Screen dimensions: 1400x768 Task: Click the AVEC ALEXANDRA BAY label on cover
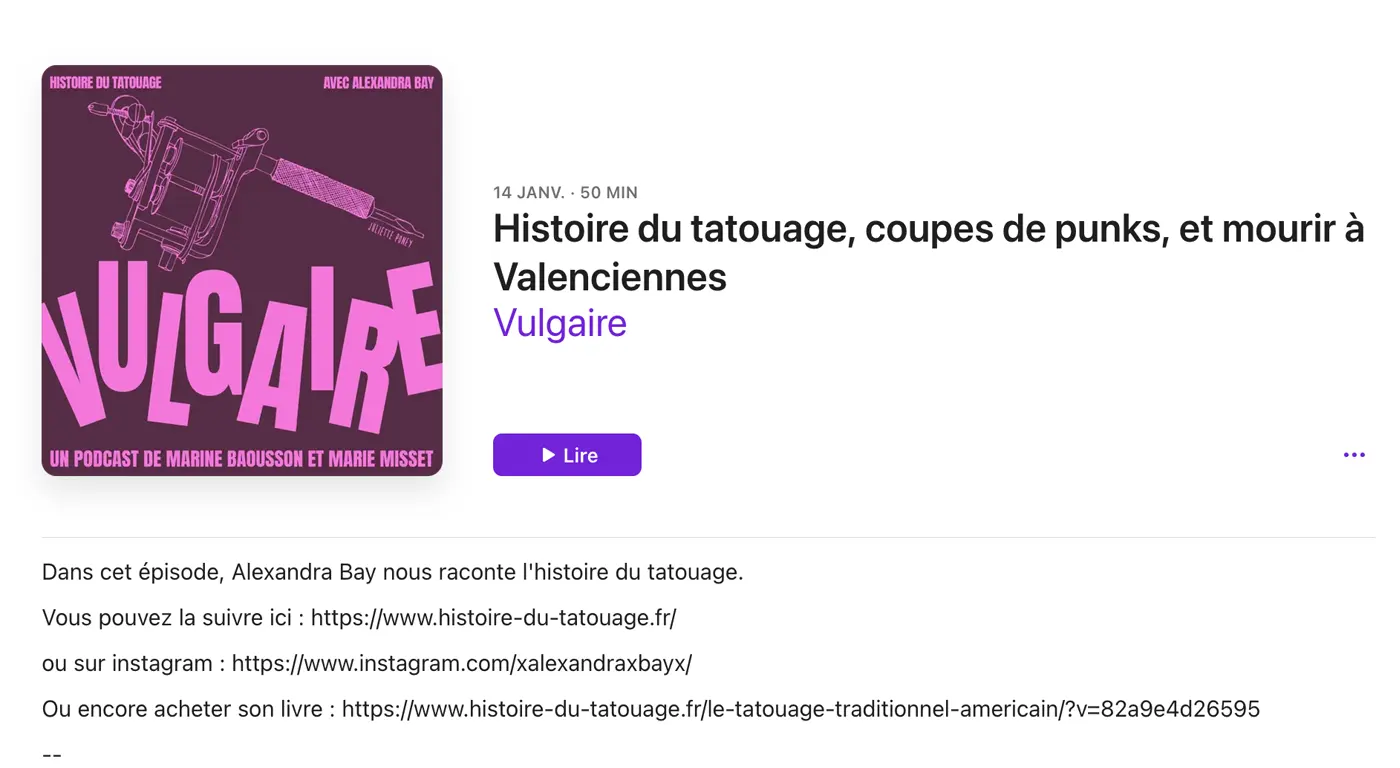tap(378, 83)
